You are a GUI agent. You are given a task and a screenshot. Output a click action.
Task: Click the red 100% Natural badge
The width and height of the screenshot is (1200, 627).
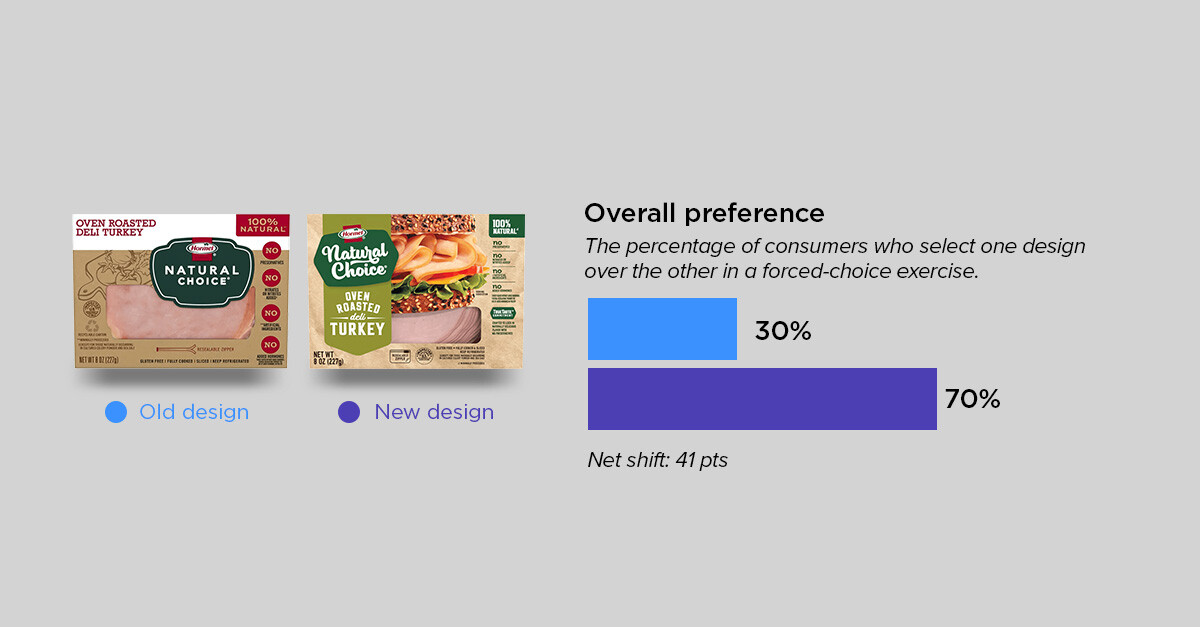click(263, 224)
